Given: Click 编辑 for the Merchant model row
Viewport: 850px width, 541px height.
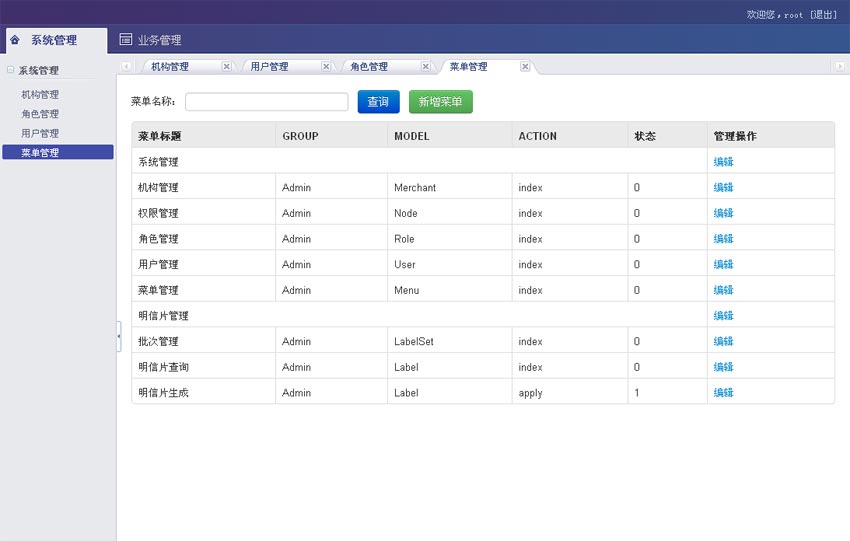Looking at the screenshot, I should [723, 187].
